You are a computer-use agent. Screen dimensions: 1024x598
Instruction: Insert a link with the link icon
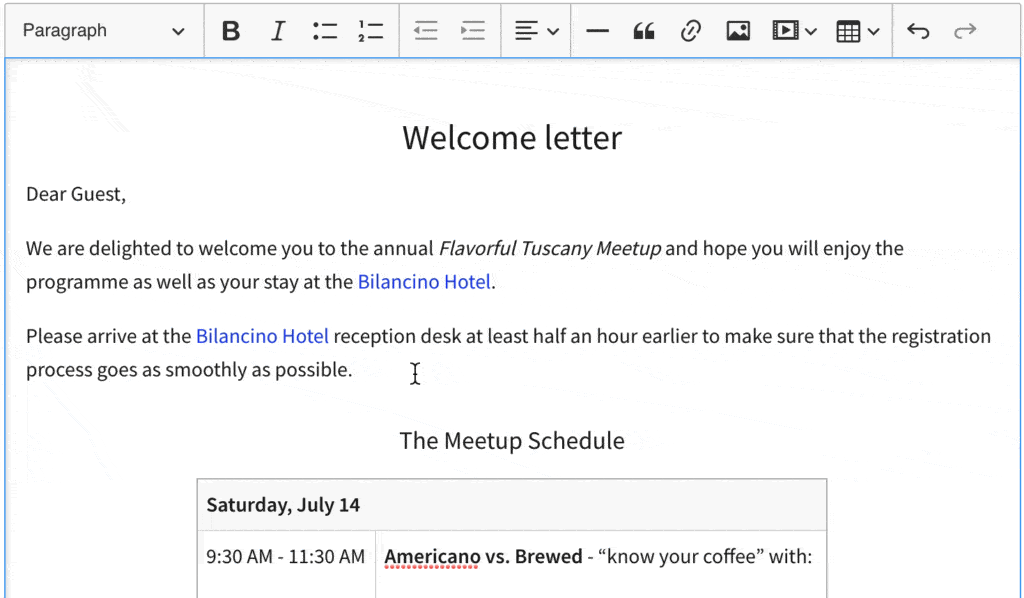[690, 31]
